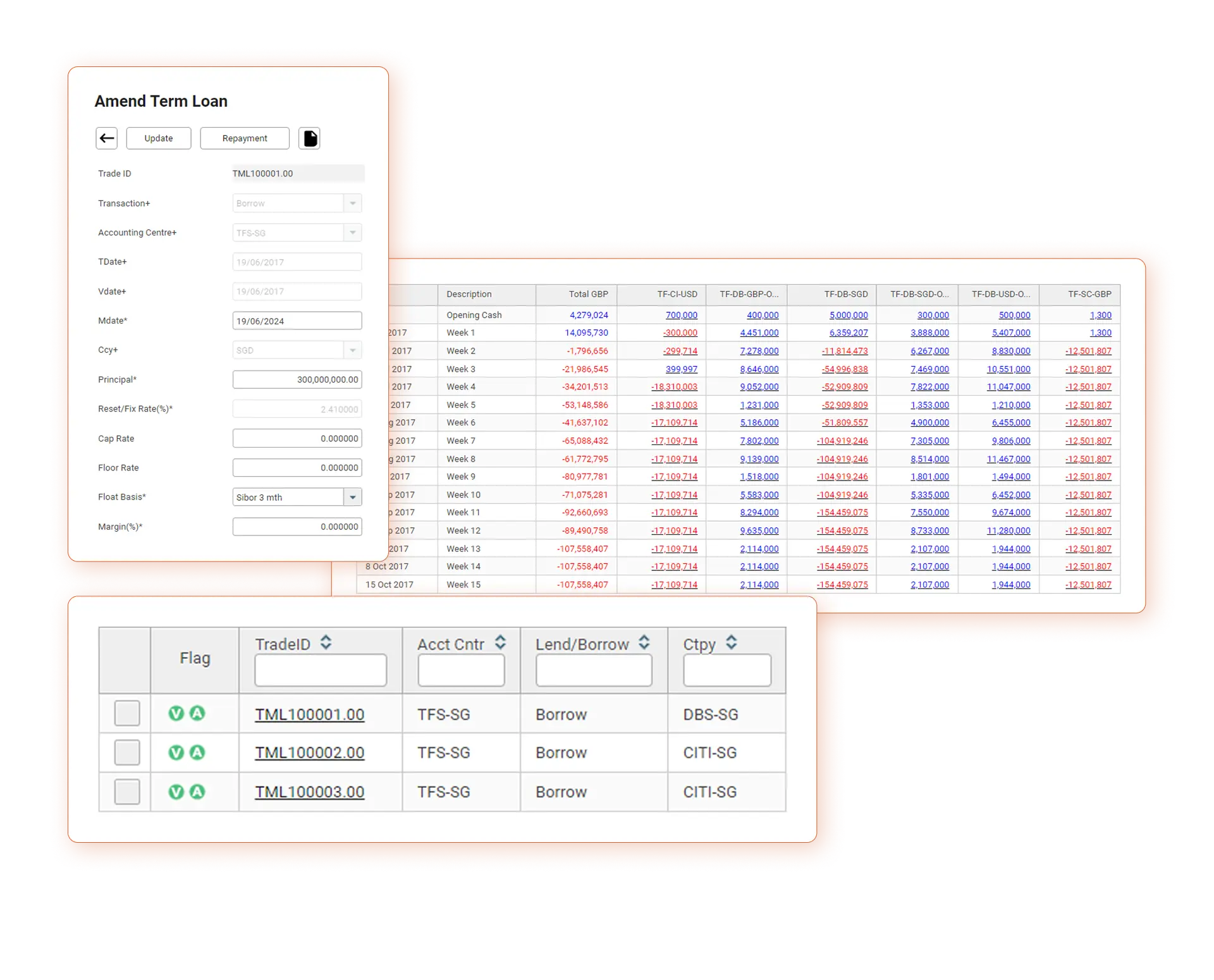Tick the checkbox for TML100001.00 row
The width and height of the screenshot is (1214, 980).
127,713
